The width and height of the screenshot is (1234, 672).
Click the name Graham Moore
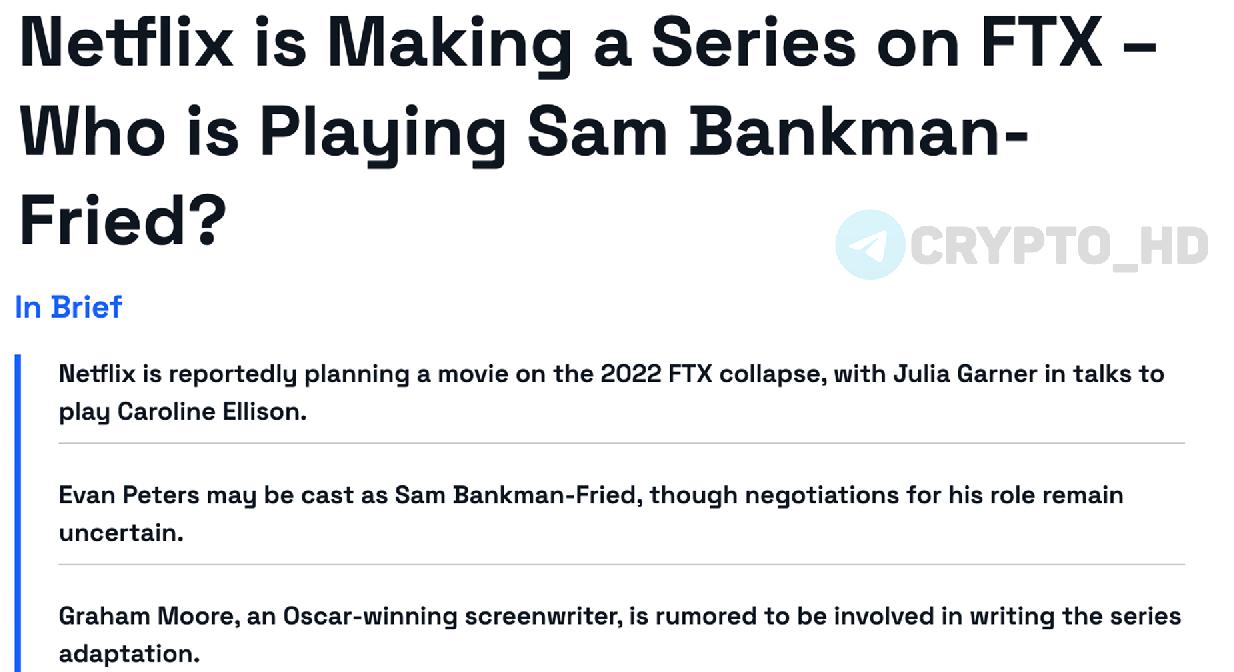[x=147, y=616]
